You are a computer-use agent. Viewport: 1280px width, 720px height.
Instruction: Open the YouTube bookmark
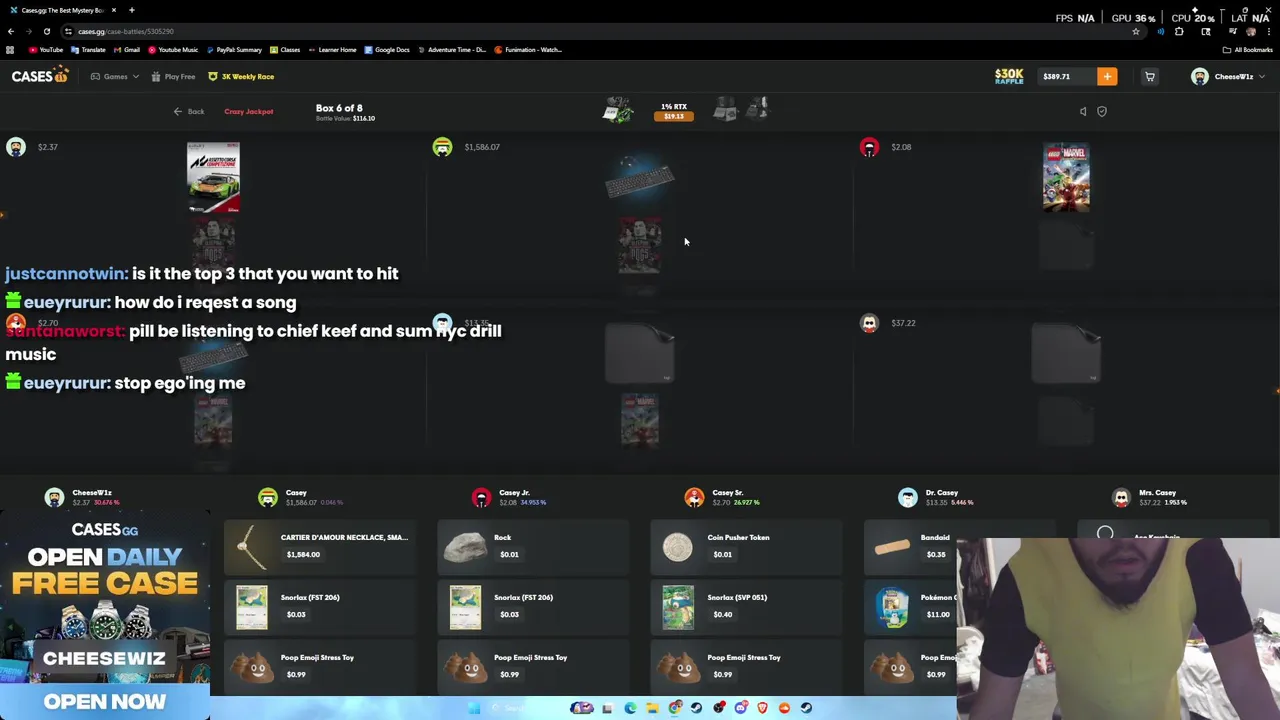coord(46,50)
